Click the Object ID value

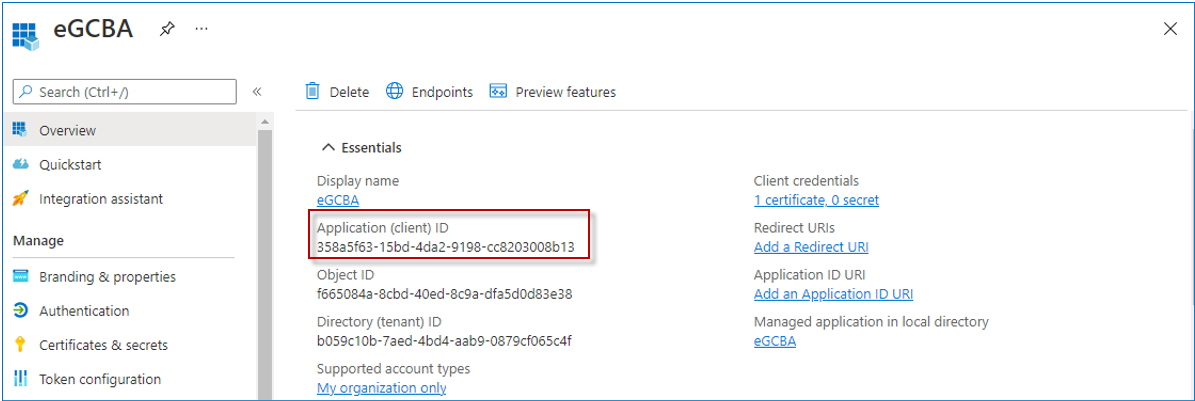[x=444, y=294]
